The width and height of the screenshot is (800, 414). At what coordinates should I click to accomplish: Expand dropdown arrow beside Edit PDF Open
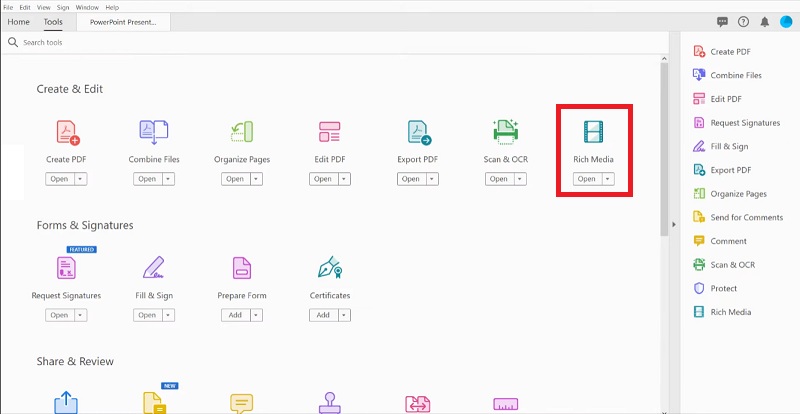click(344, 179)
